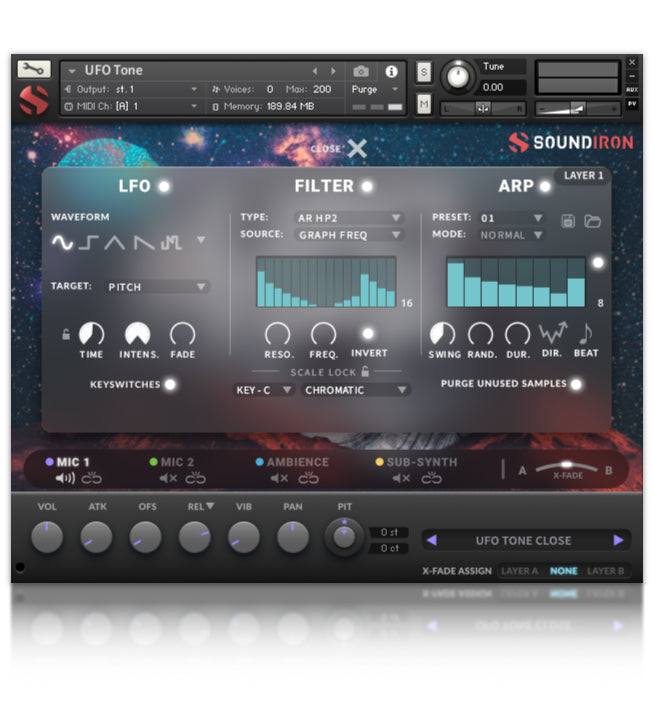Image resolution: width=654 pixels, height=720 pixels.
Task: Select the SUB-SYNTH layer tab
Action: 420,462
